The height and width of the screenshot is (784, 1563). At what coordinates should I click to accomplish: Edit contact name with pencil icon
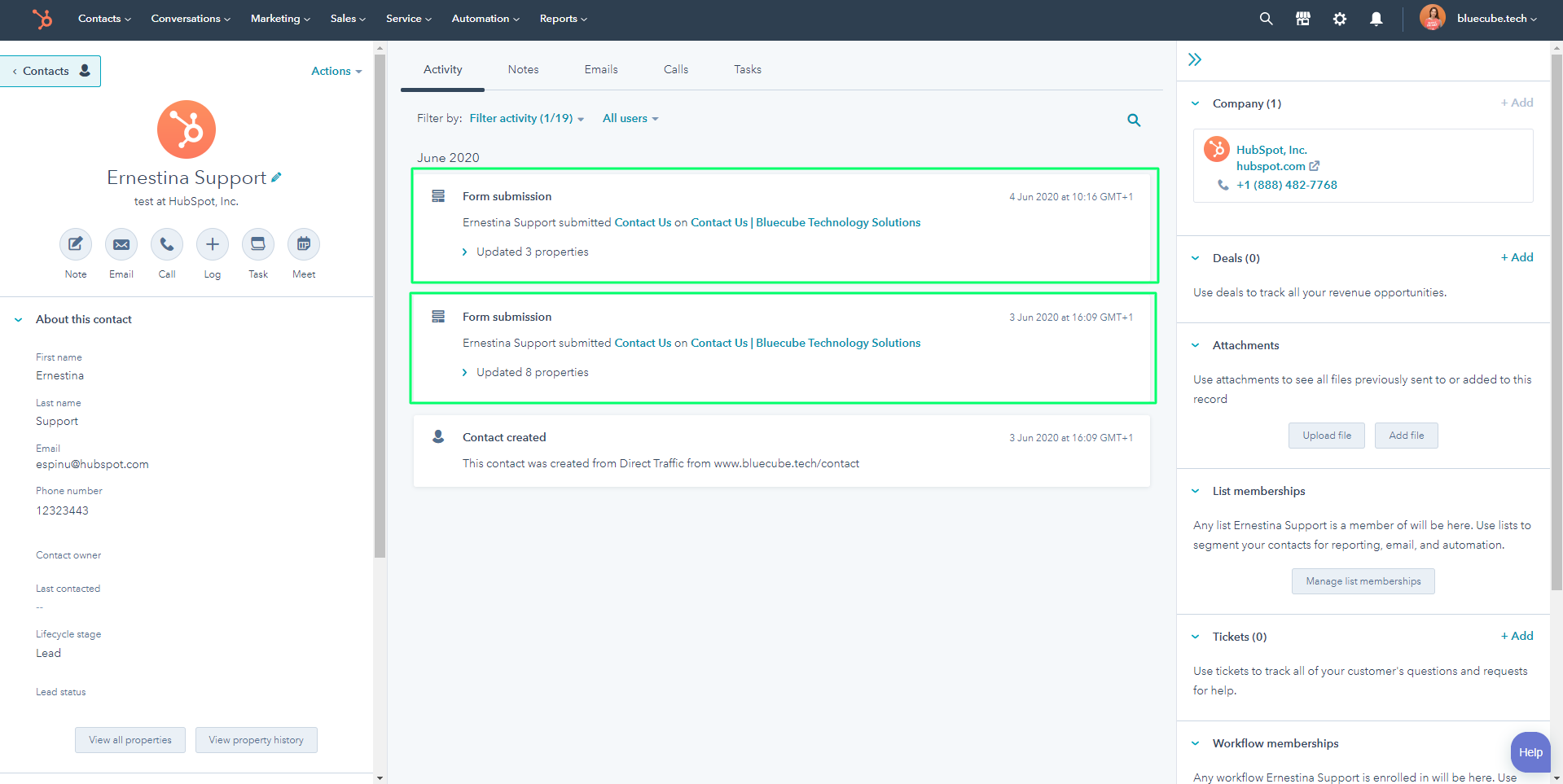pos(277,177)
